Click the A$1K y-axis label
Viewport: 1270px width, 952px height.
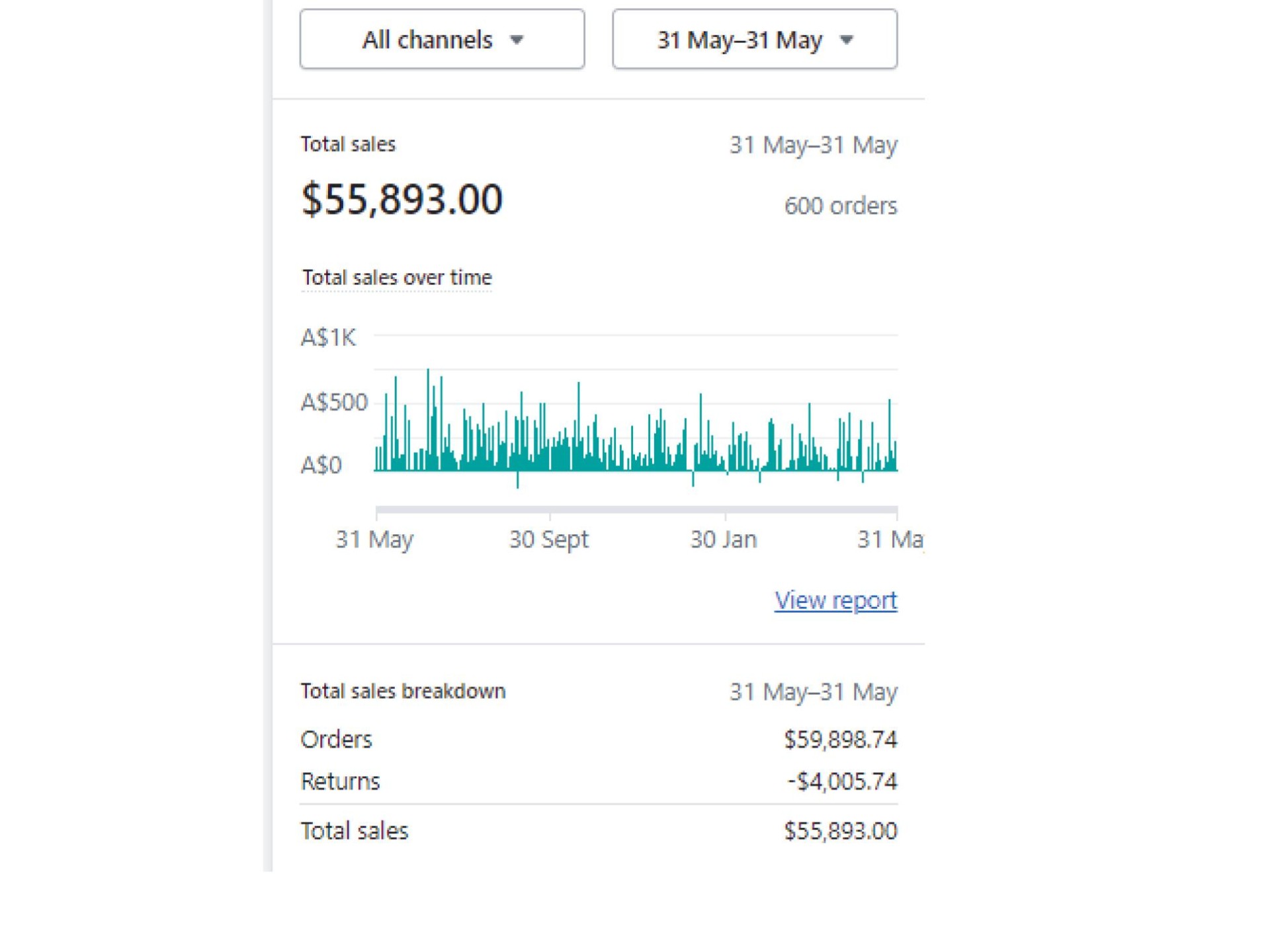click(328, 338)
